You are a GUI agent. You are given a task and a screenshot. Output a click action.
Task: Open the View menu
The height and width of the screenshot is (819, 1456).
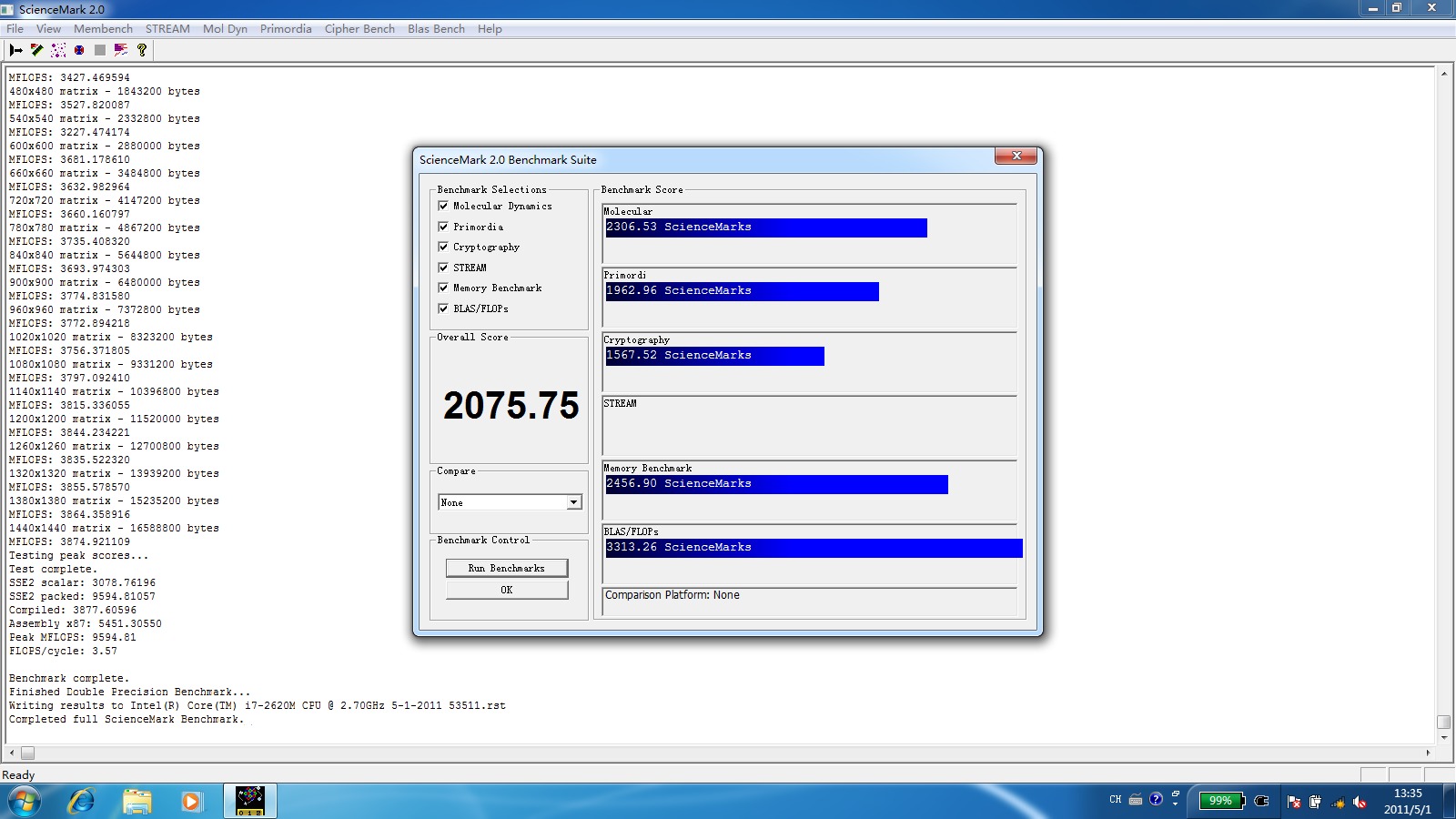pyautogui.click(x=48, y=28)
